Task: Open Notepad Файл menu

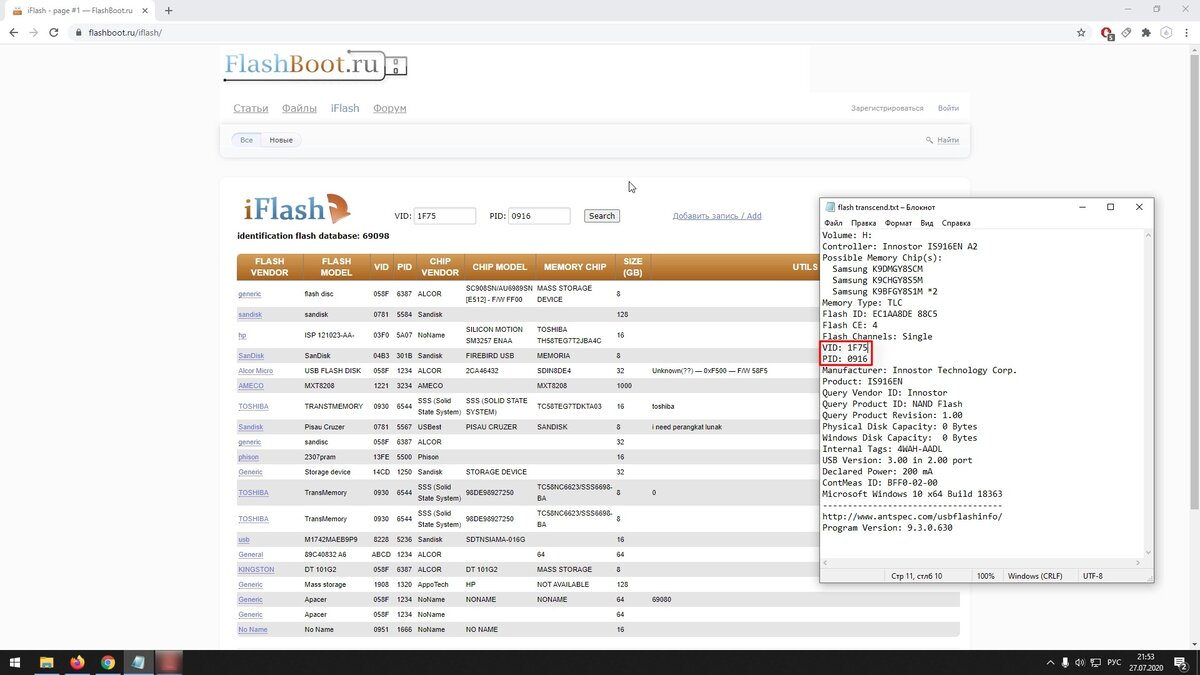Action: (x=833, y=223)
